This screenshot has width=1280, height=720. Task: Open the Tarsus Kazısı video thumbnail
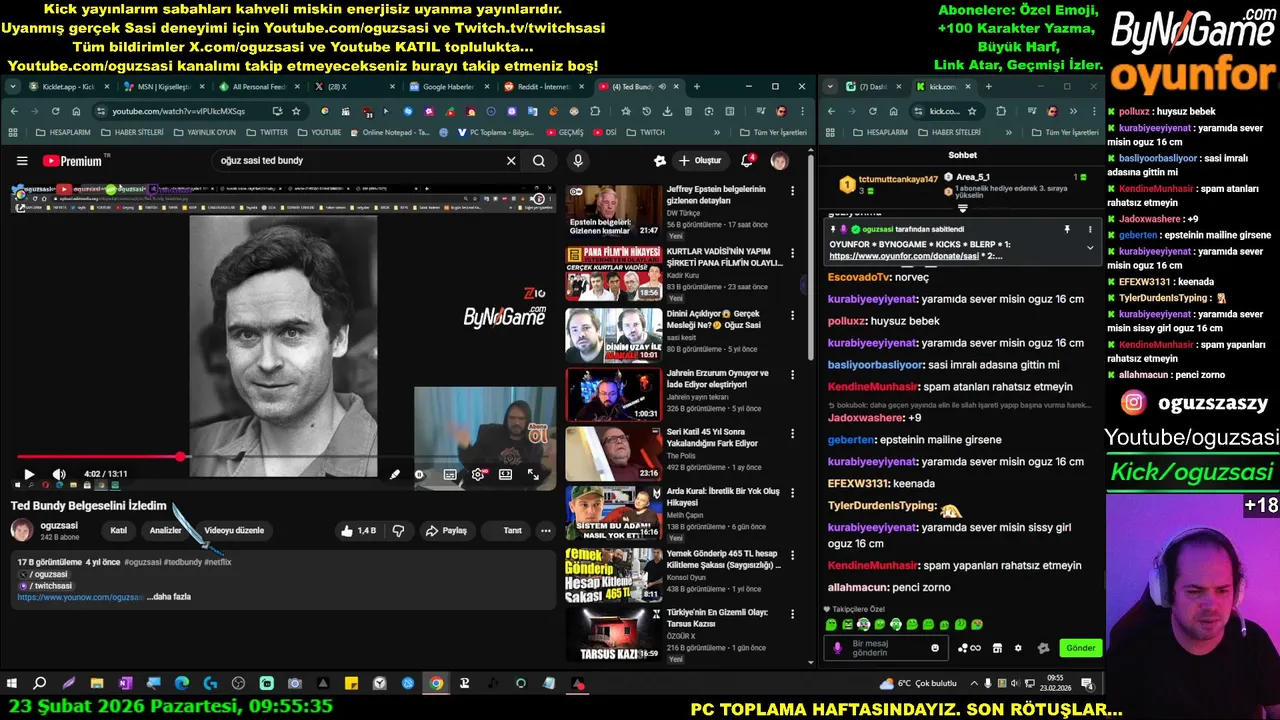click(x=614, y=634)
